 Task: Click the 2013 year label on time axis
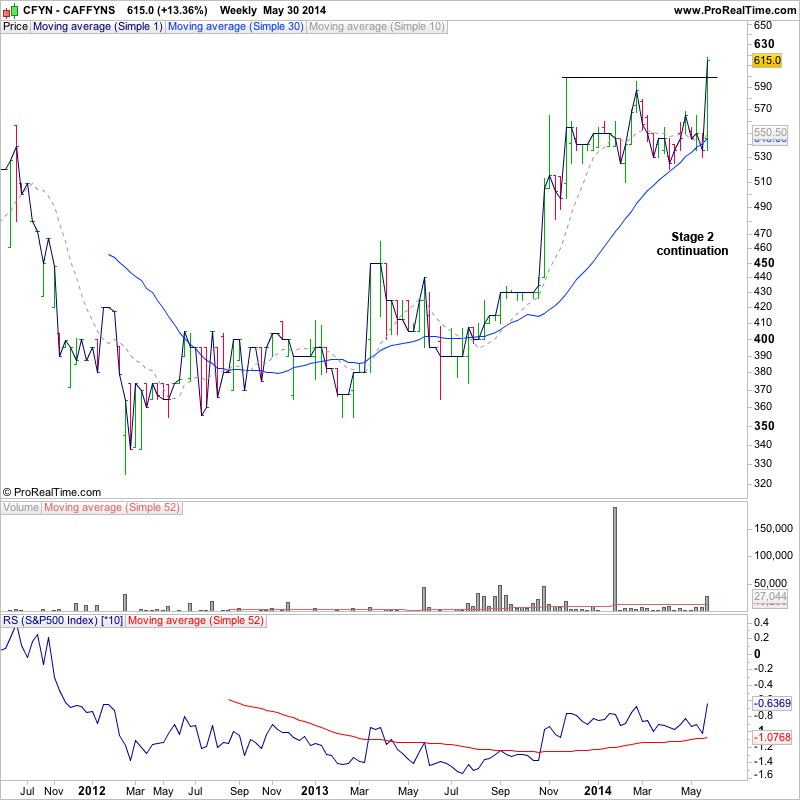click(315, 791)
